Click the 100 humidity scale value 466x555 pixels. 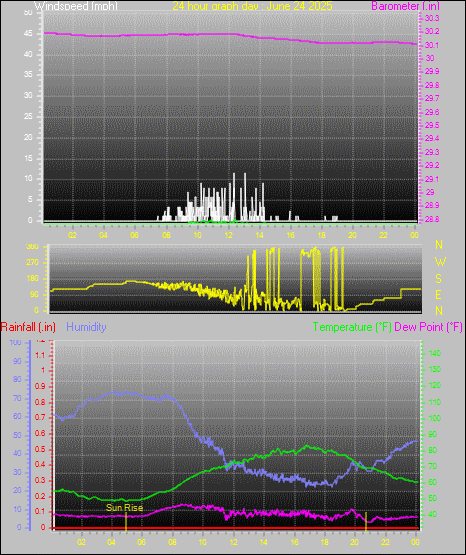coord(16,342)
